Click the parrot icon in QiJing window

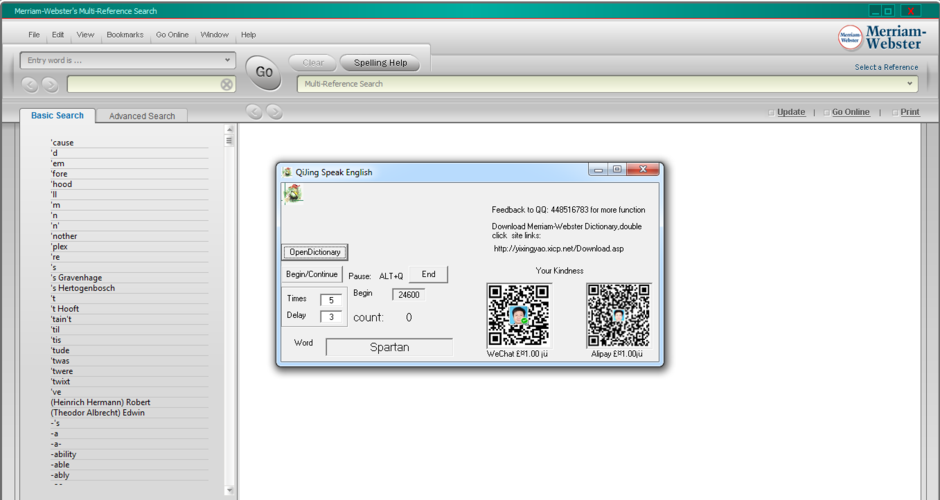(293, 194)
